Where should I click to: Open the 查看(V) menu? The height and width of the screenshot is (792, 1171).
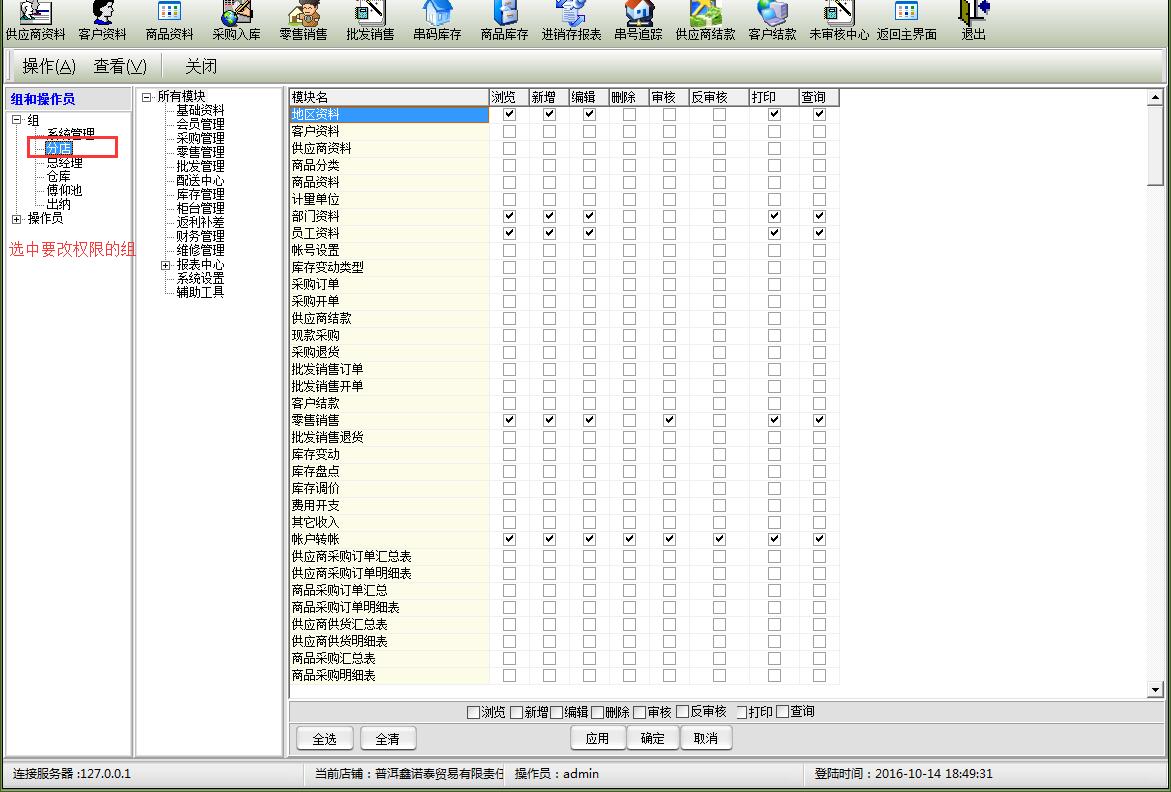pos(120,67)
